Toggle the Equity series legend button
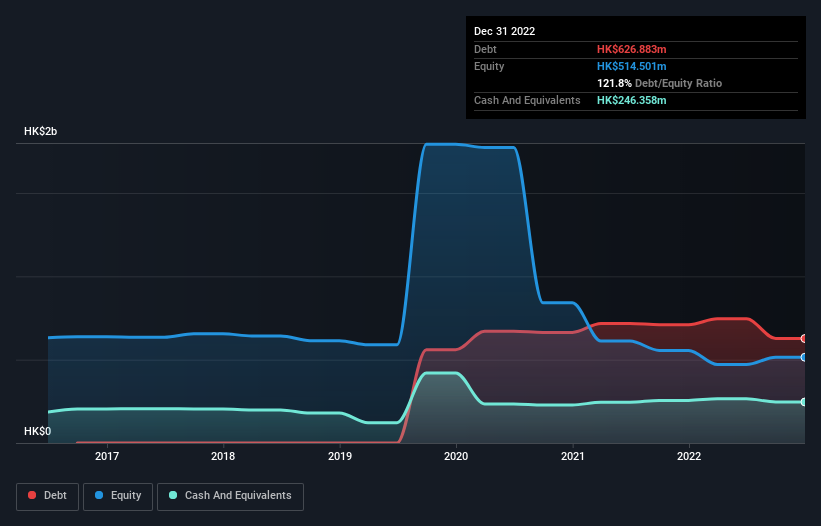The image size is (821, 526). [x=118, y=496]
